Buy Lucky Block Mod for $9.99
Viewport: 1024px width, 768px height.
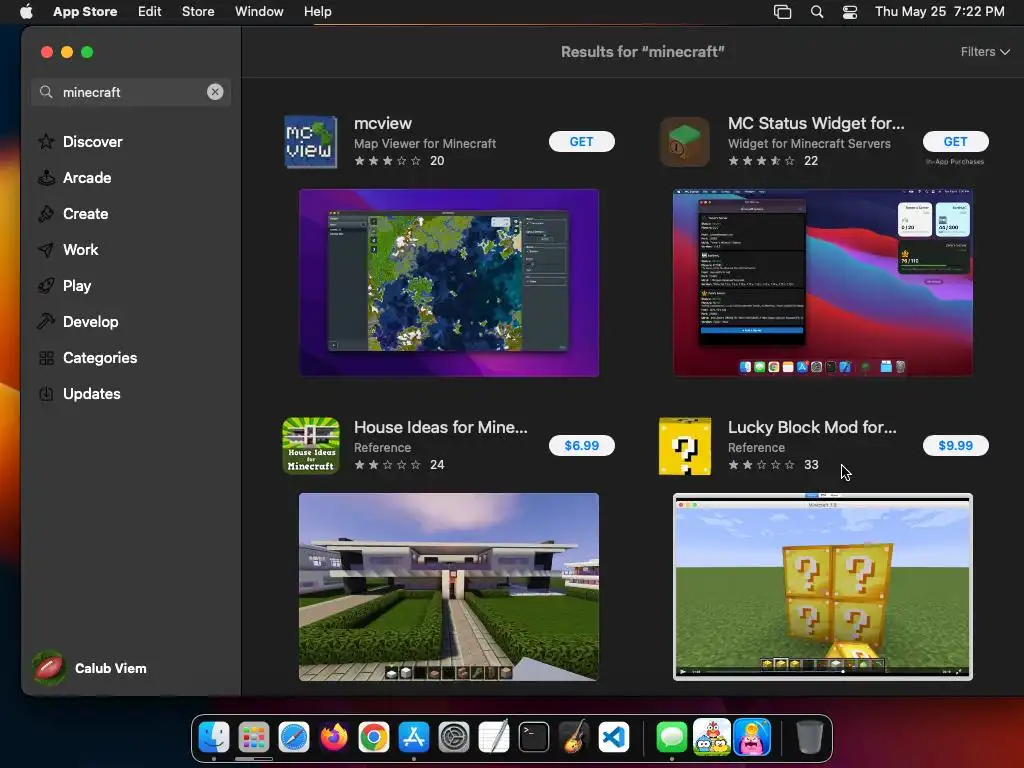(955, 445)
